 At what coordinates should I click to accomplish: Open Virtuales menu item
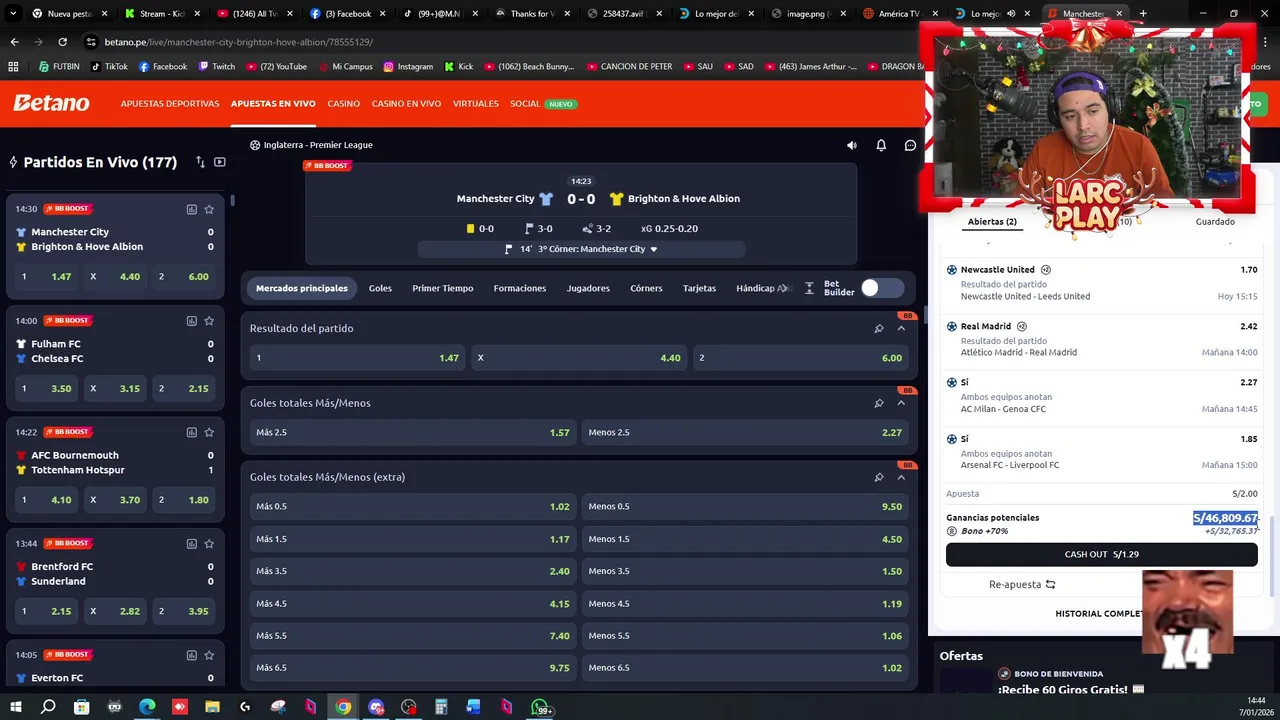click(x=475, y=104)
